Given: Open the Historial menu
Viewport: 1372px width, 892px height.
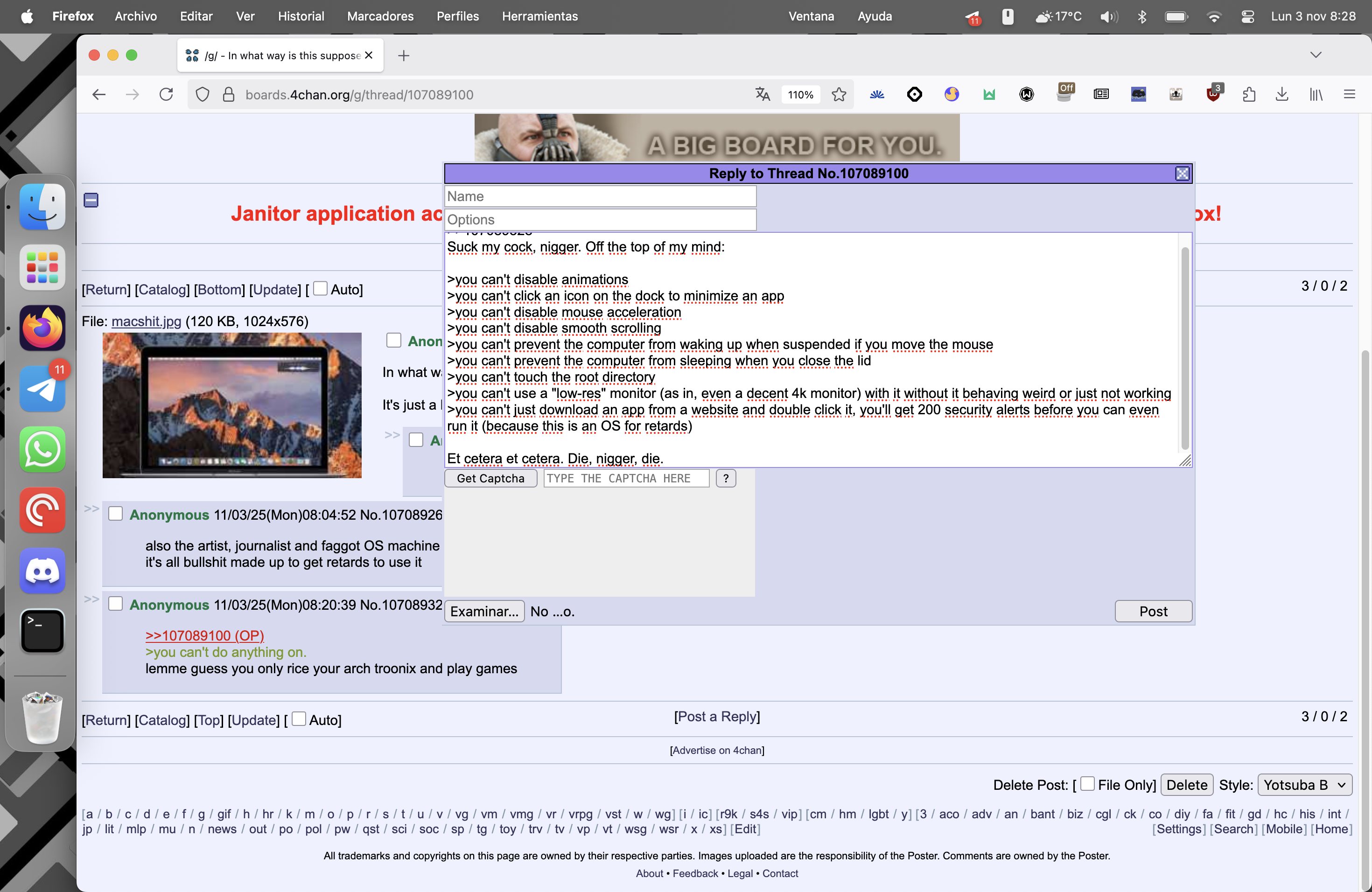Looking at the screenshot, I should (x=301, y=16).
